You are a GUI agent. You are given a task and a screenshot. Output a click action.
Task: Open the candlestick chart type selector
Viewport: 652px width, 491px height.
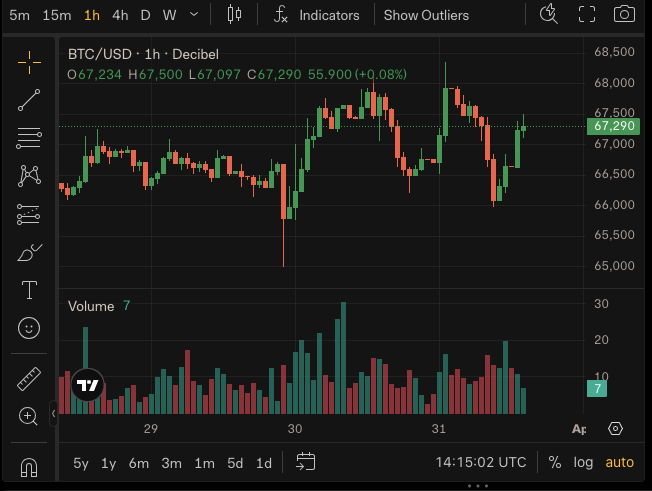(235, 15)
